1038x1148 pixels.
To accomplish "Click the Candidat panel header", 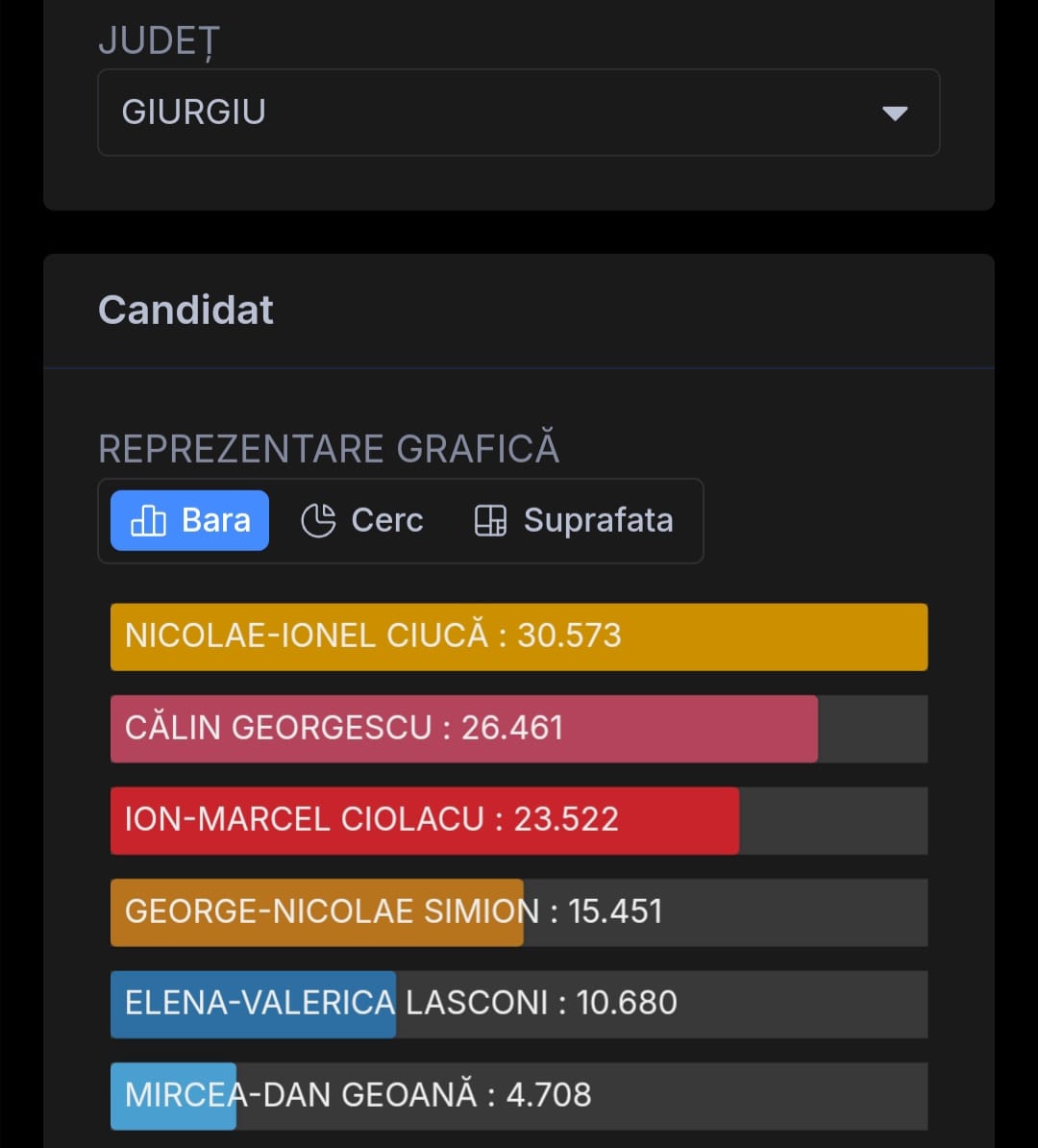I will [186, 310].
